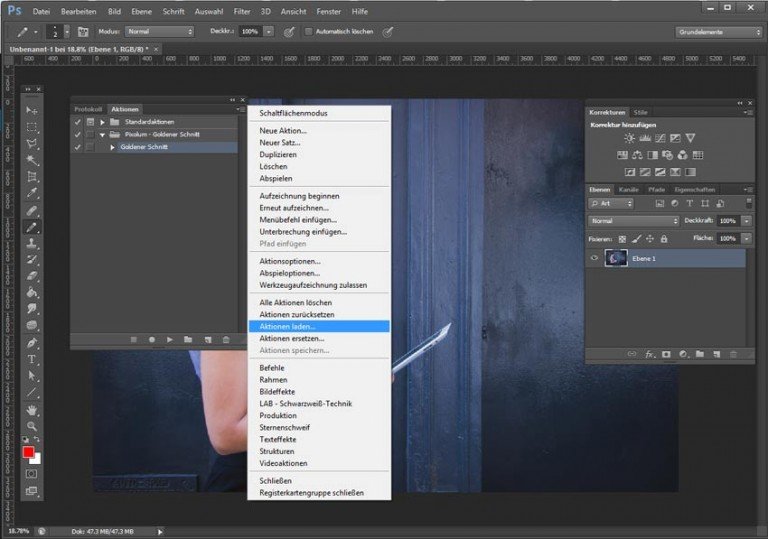The width and height of the screenshot is (768, 539).
Task: Click the play action button in Aktionen panel
Action: click(x=170, y=340)
